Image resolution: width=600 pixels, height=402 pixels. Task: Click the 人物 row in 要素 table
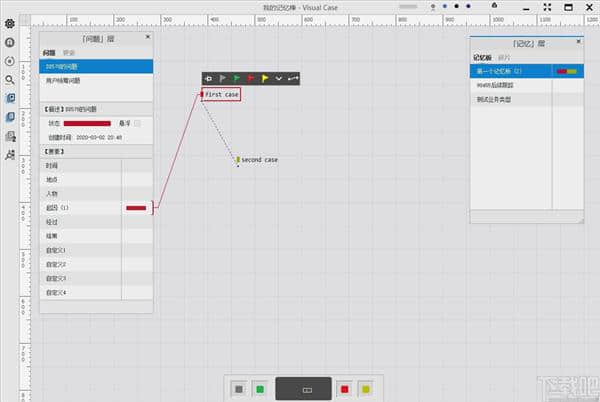click(x=96, y=194)
